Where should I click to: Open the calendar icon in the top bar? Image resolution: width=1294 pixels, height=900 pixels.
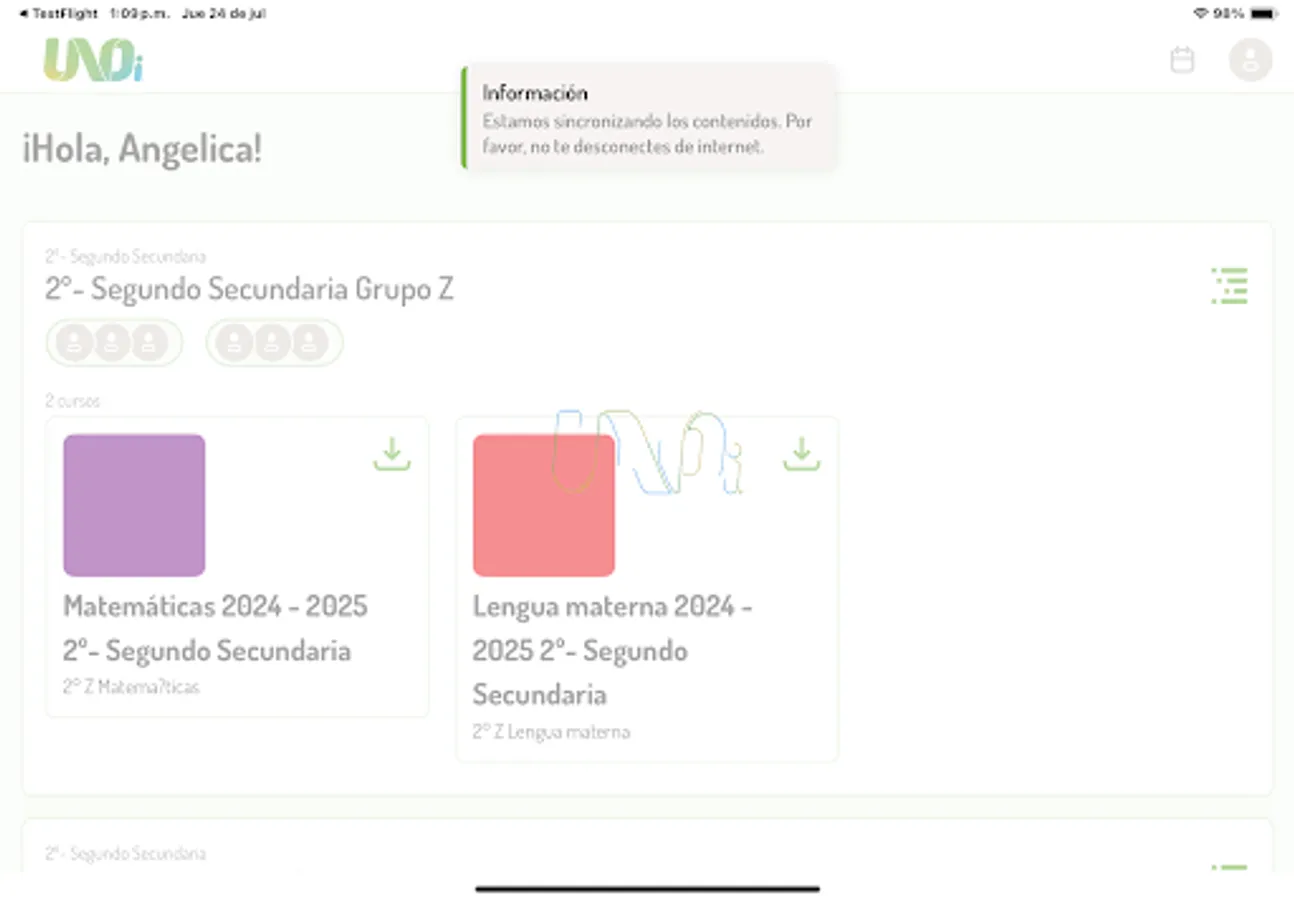pos(1182,59)
